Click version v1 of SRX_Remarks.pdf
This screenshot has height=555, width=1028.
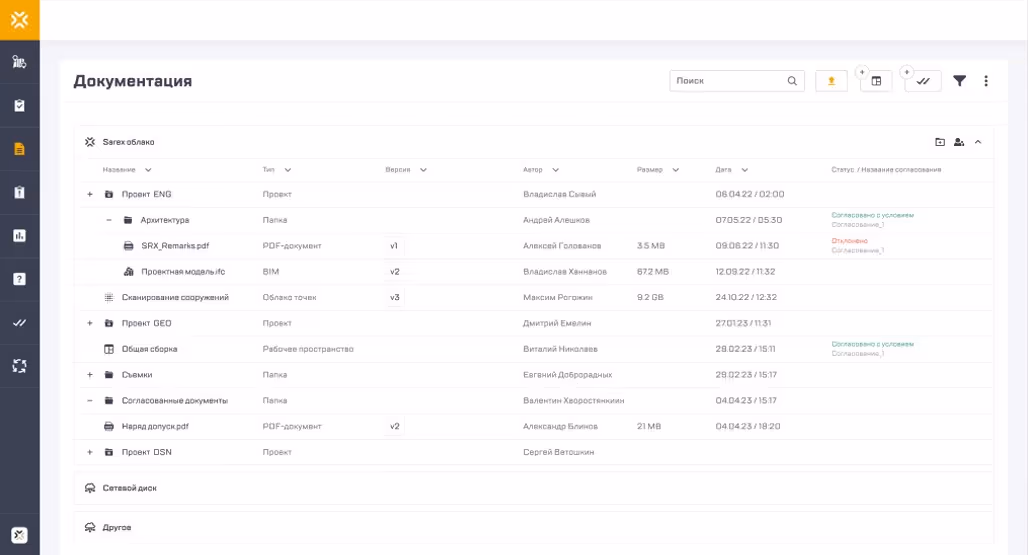pyautogui.click(x=394, y=246)
